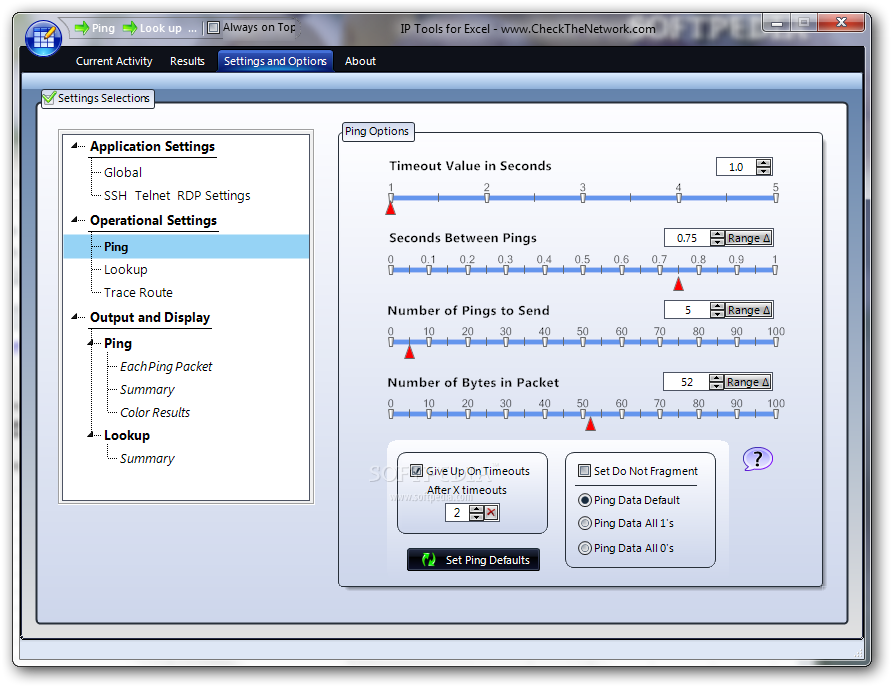
Task: Click the Look up toolbar shortcut
Action: click(152, 28)
